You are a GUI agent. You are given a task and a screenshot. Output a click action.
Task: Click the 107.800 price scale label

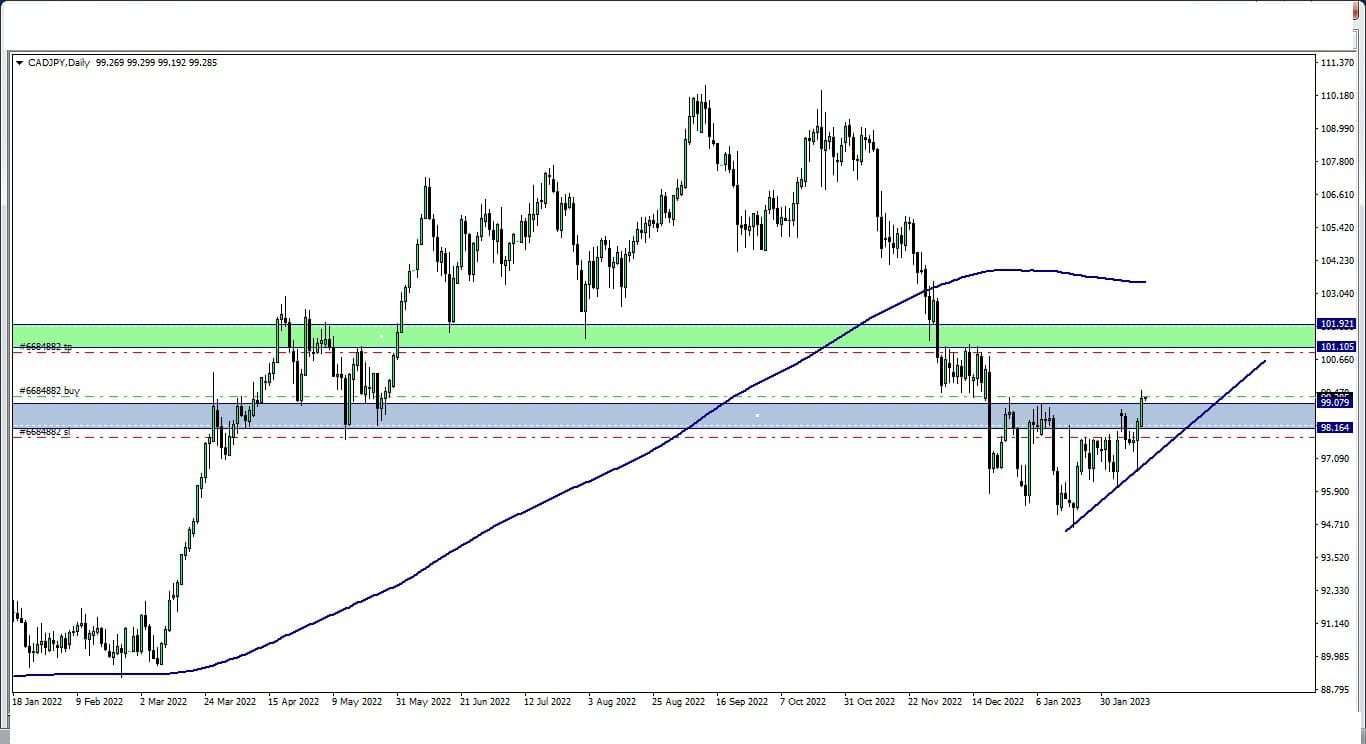(x=1337, y=162)
